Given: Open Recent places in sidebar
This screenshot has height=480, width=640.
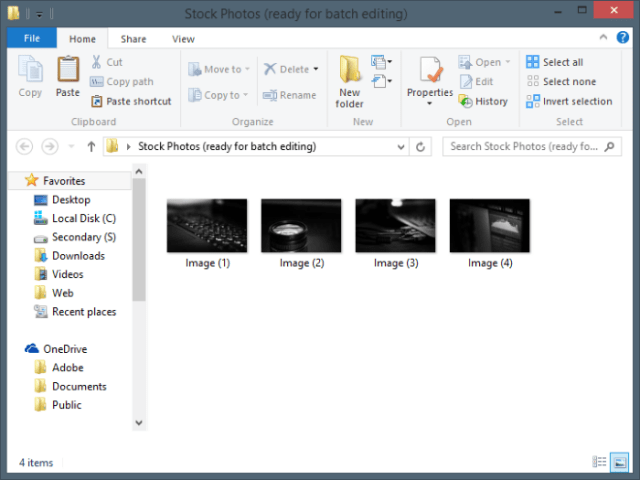Looking at the screenshot, I should 75,312.
